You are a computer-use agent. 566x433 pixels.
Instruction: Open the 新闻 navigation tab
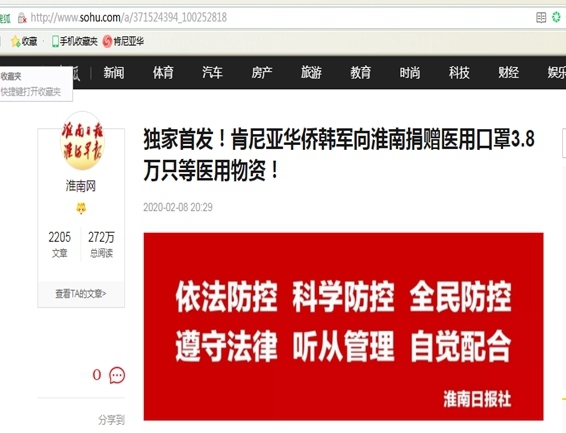coord(114,73)
